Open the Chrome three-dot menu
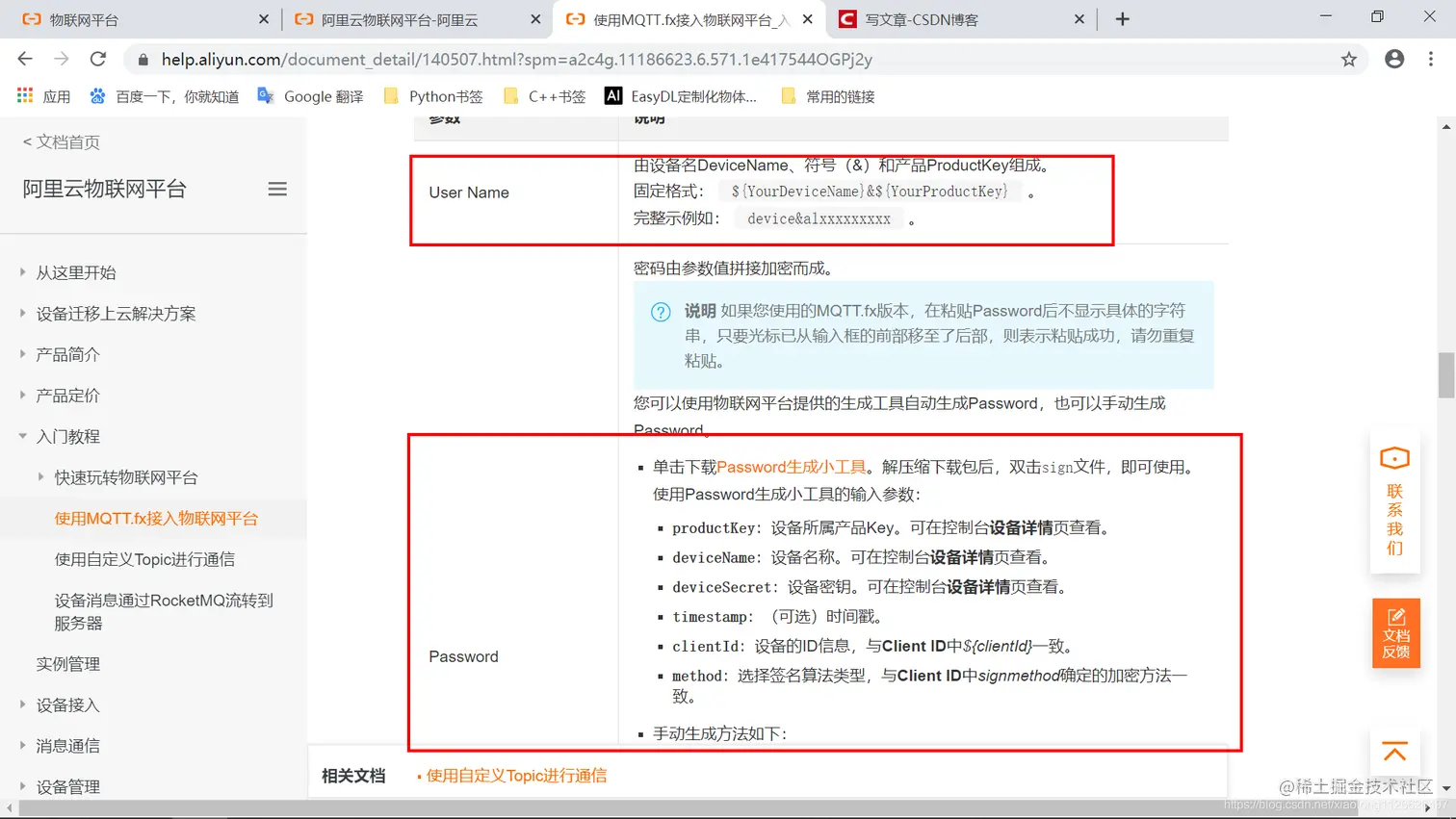Viewport: 1456px width, 819px height. click(1431, 59)
